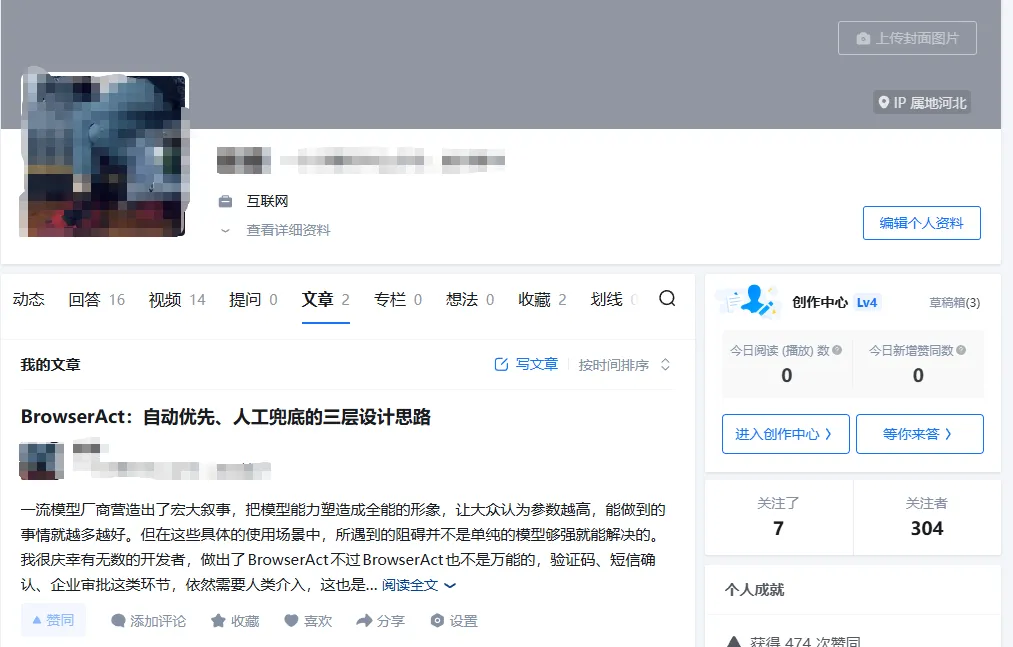Click 等你来答 button
The height and width of the screenshot is (647, 1013).
point(919,434)
